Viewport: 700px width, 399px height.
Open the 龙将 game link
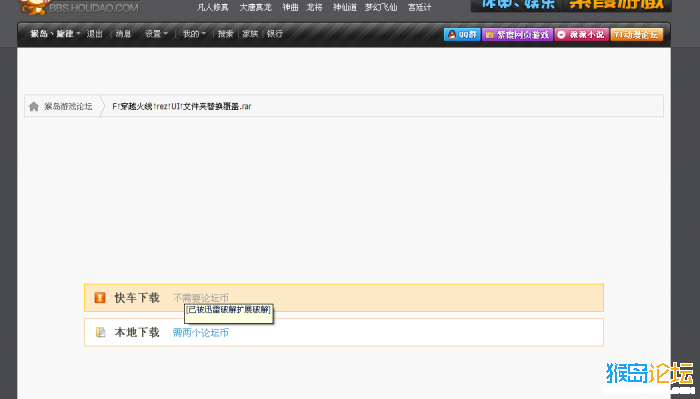pyautogui.click(x=314, y=8)
